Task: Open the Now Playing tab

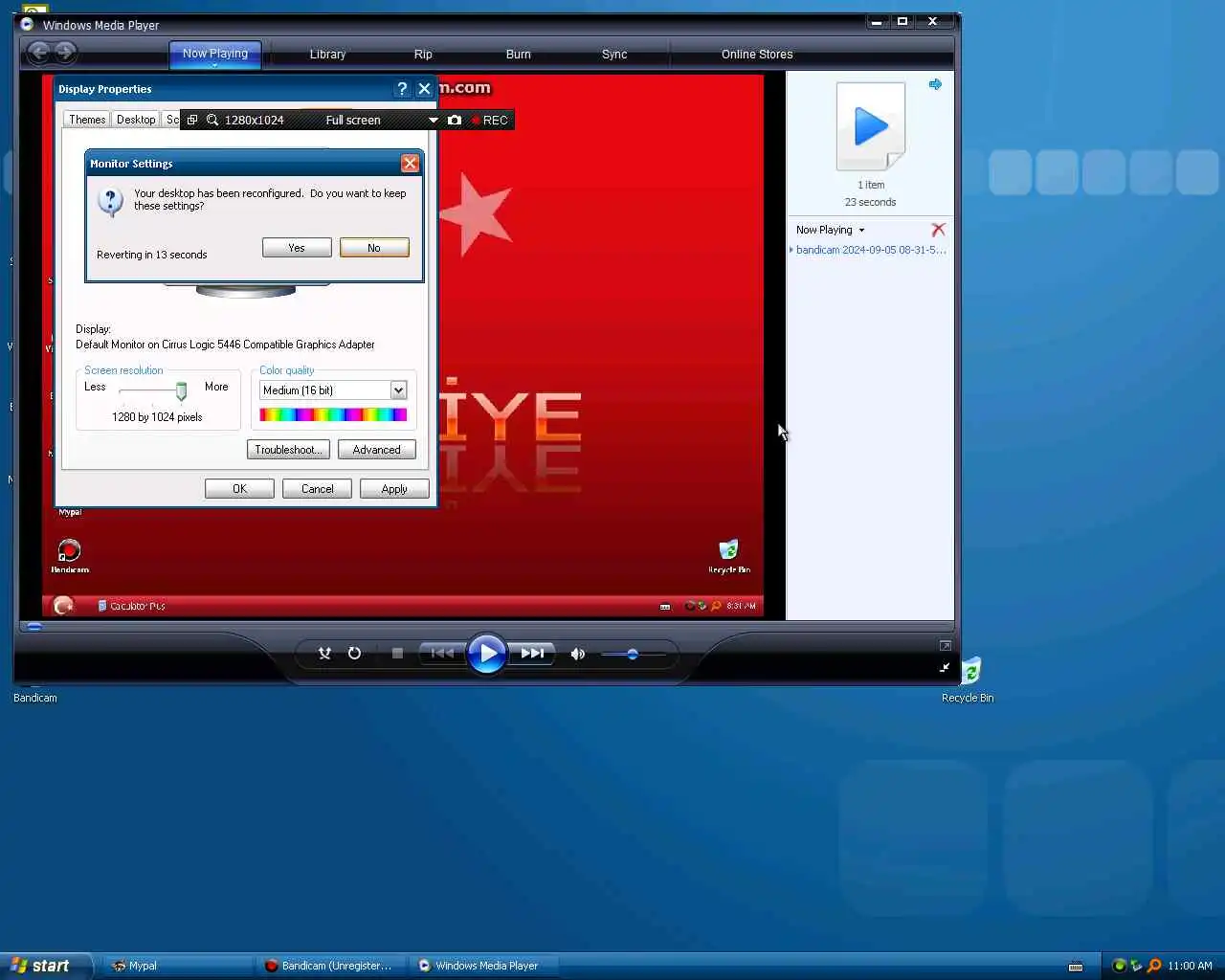Action: coord(215,54)
